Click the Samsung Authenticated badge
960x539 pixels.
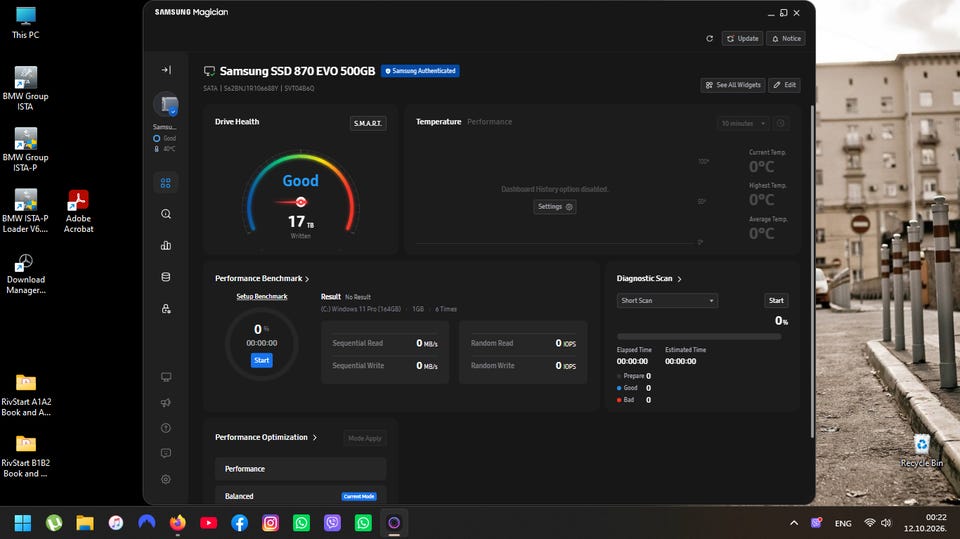tap(420, 71)
